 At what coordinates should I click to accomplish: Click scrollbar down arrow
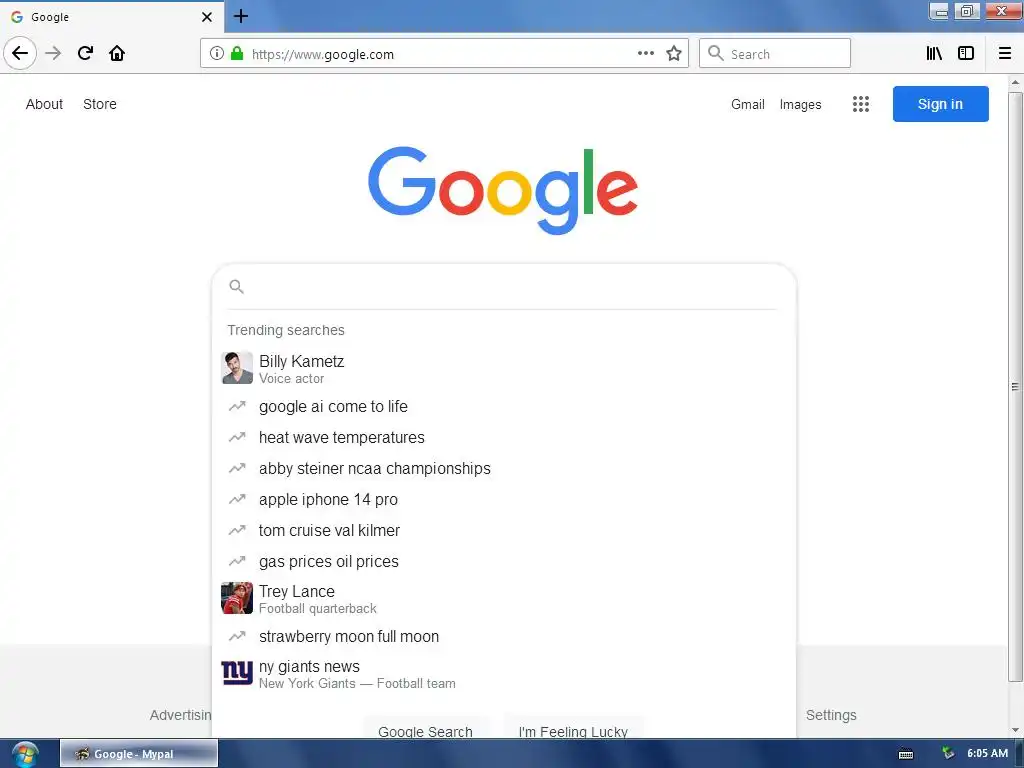point(1015,730)
